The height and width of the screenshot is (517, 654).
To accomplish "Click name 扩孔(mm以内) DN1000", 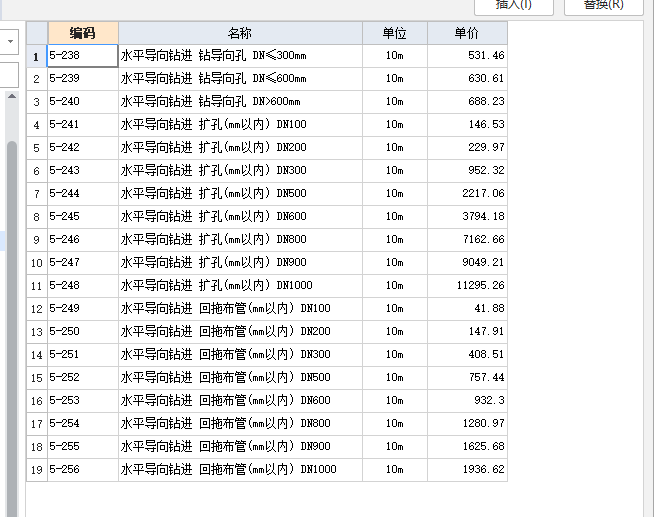I will (x=241, y=286).
